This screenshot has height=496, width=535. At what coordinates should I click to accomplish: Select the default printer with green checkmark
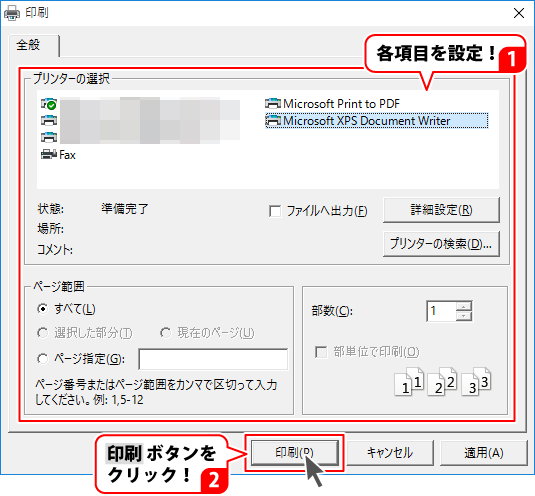point(49,104)
